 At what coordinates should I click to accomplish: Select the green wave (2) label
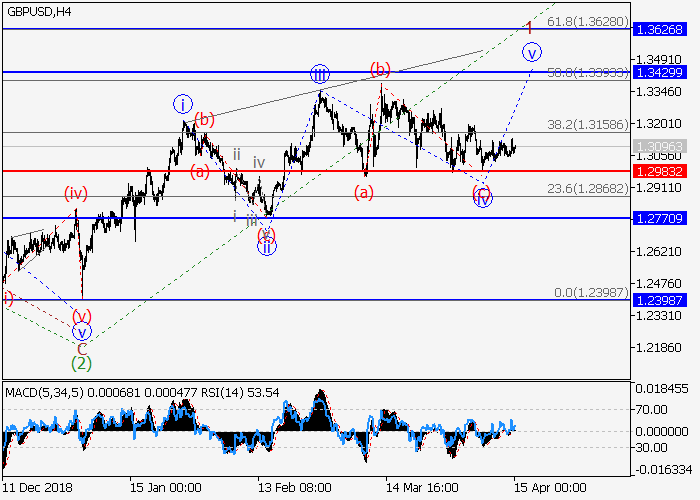(x=82, y=364)
